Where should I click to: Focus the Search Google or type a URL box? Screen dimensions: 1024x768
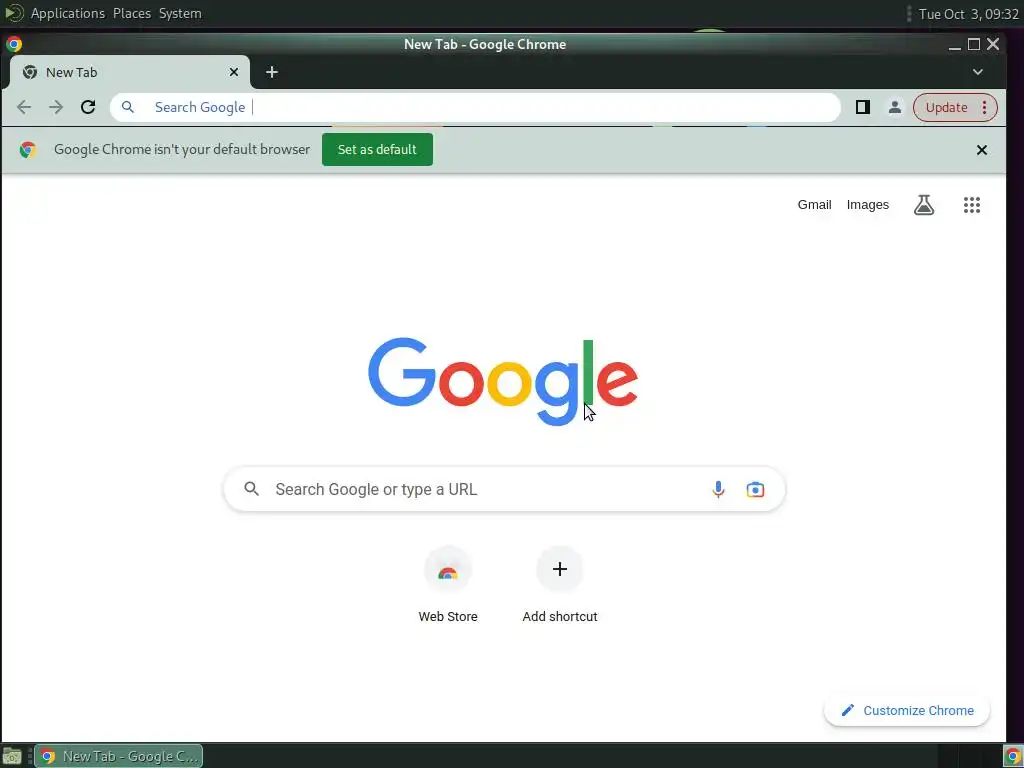504,489
